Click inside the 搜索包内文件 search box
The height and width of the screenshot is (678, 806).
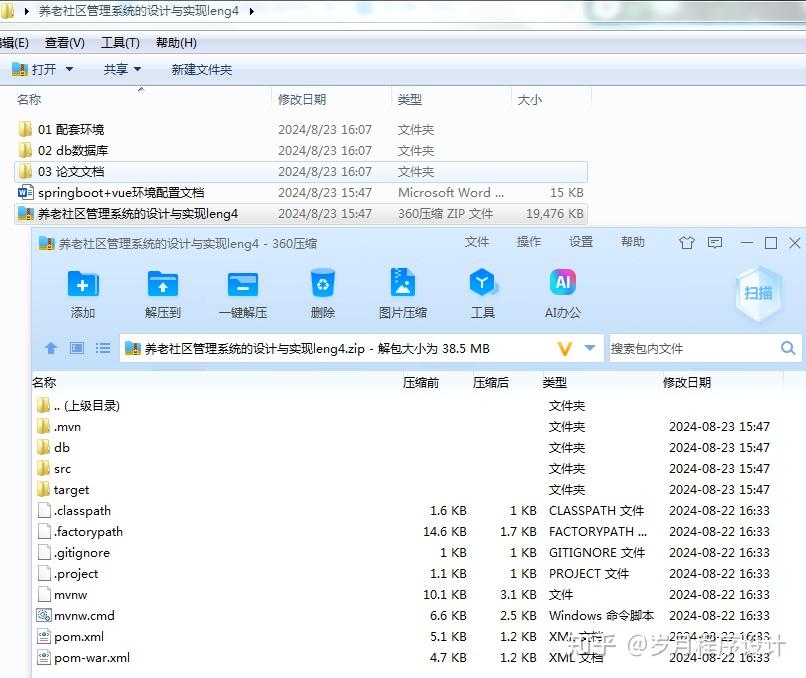690,349
